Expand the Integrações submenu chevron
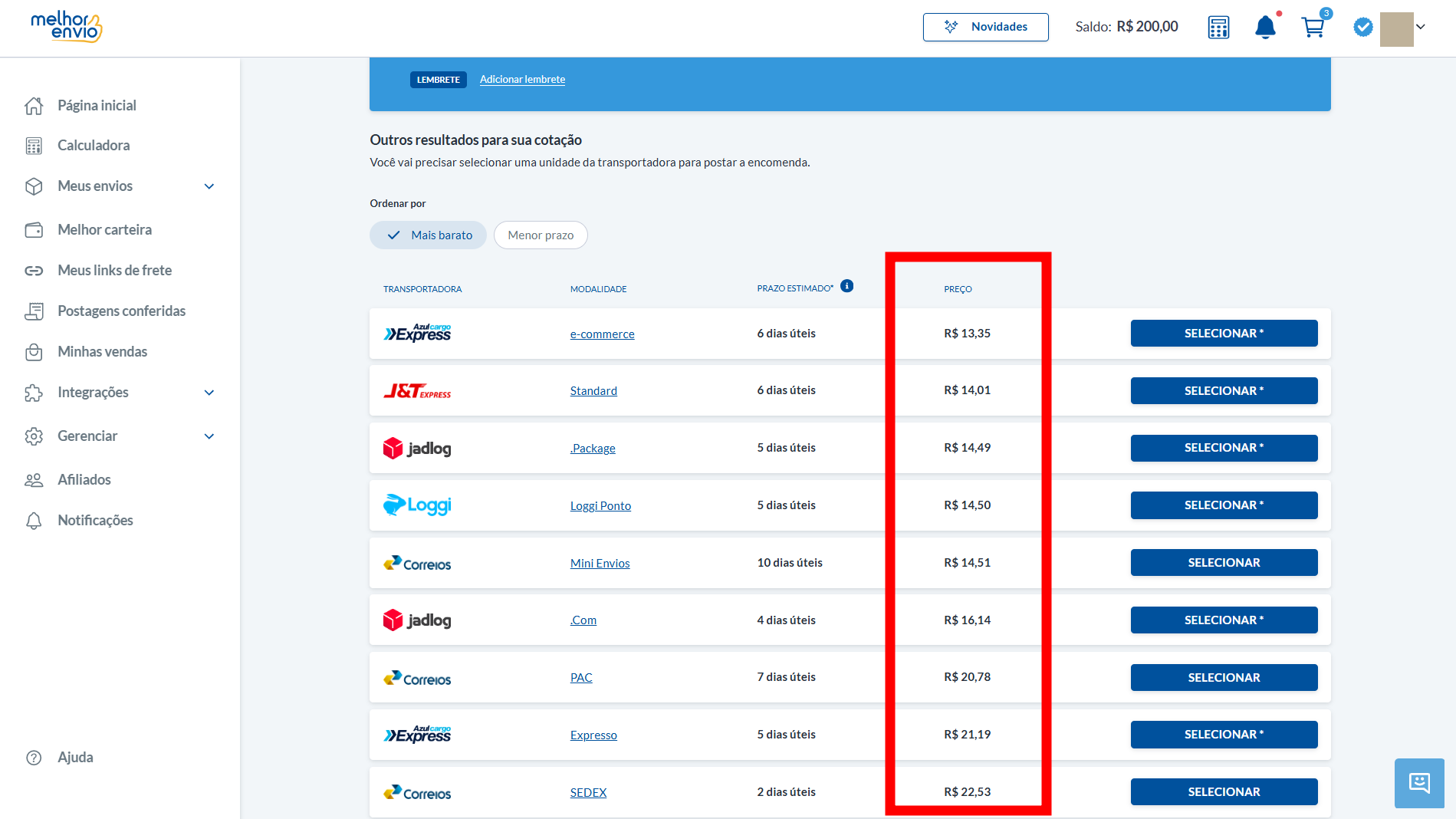The width and height of the screenshot is (1456, 819). click(x=209, y=393)
